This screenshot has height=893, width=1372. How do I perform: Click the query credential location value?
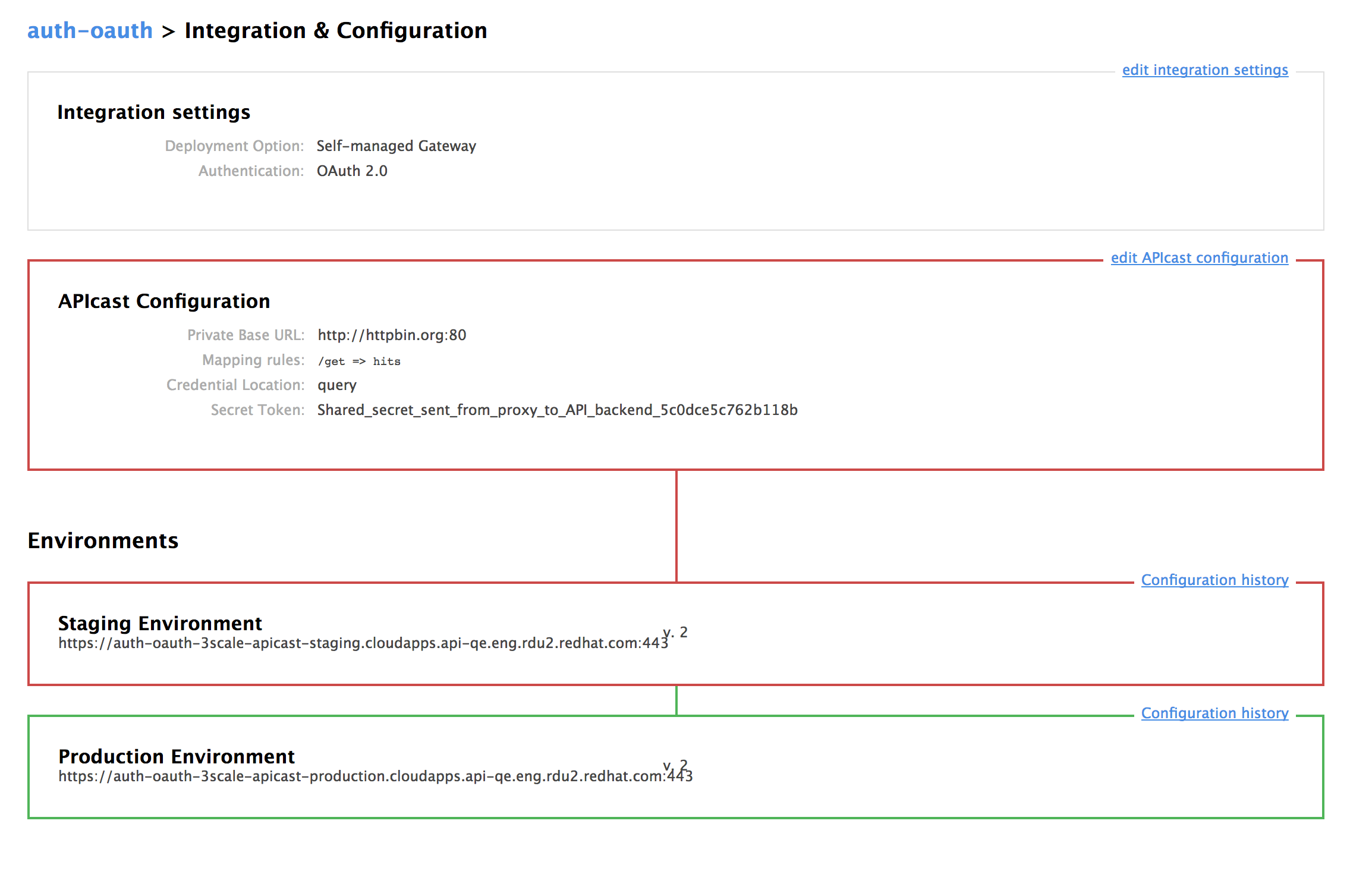(336, 385)
